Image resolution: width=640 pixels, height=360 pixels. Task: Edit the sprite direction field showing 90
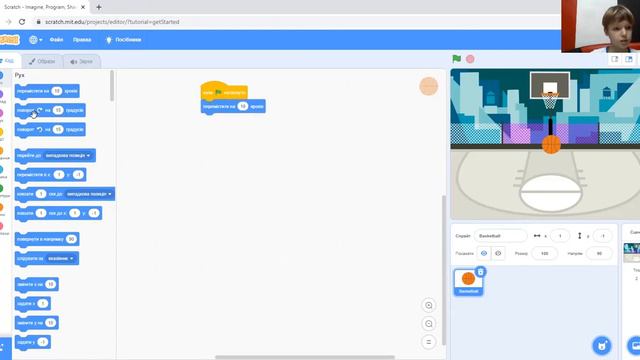point(599,253)
